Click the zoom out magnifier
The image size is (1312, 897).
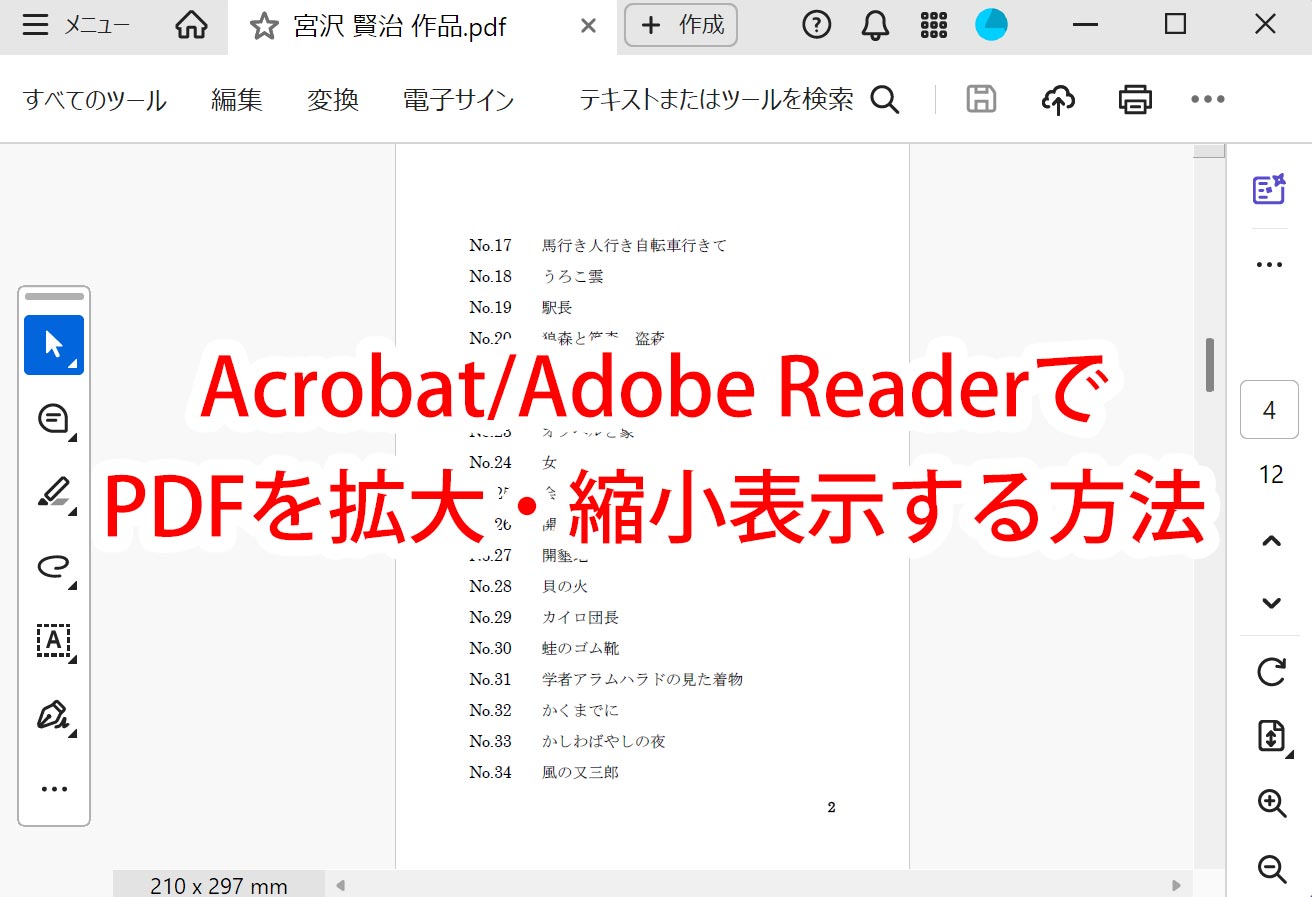[1271, 869]
